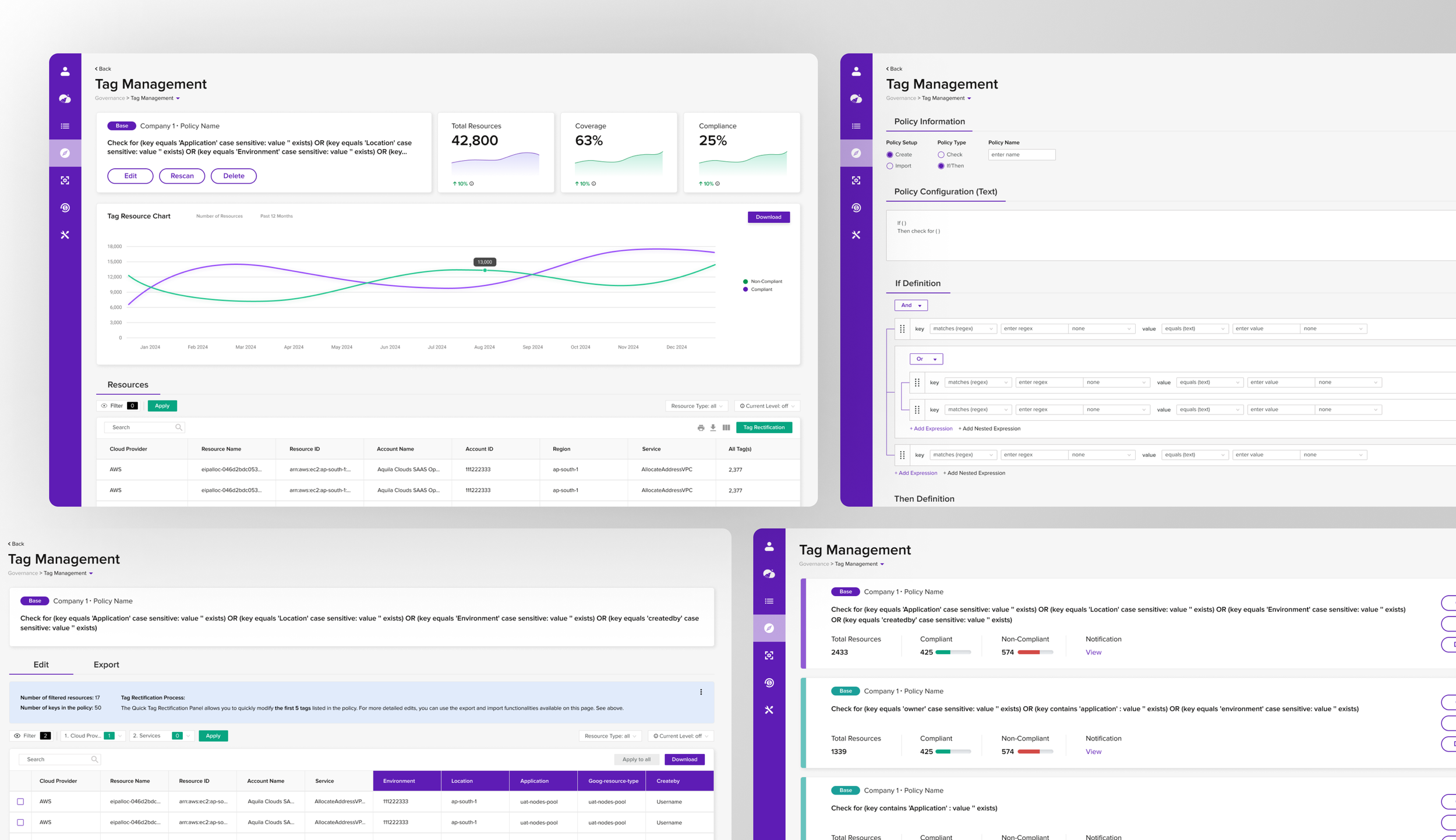This screenshot has width=1456, height=840.
Task: Select the Create policy setup radio
Action: click(890, 155)
